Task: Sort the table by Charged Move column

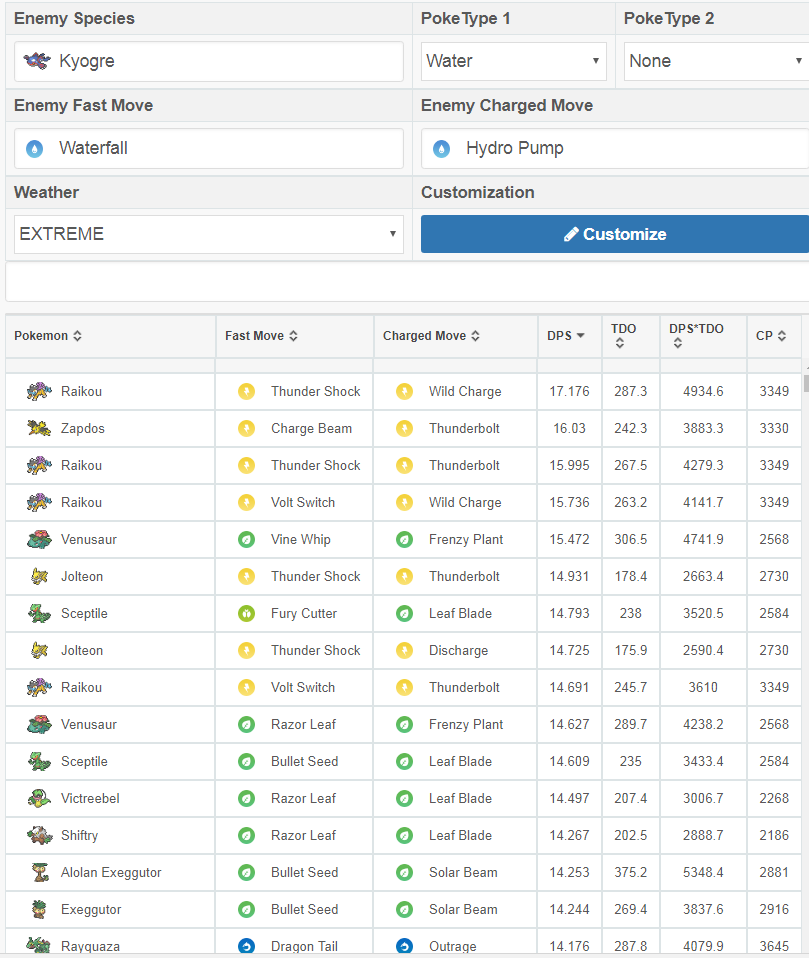Action: pos(431,335)
